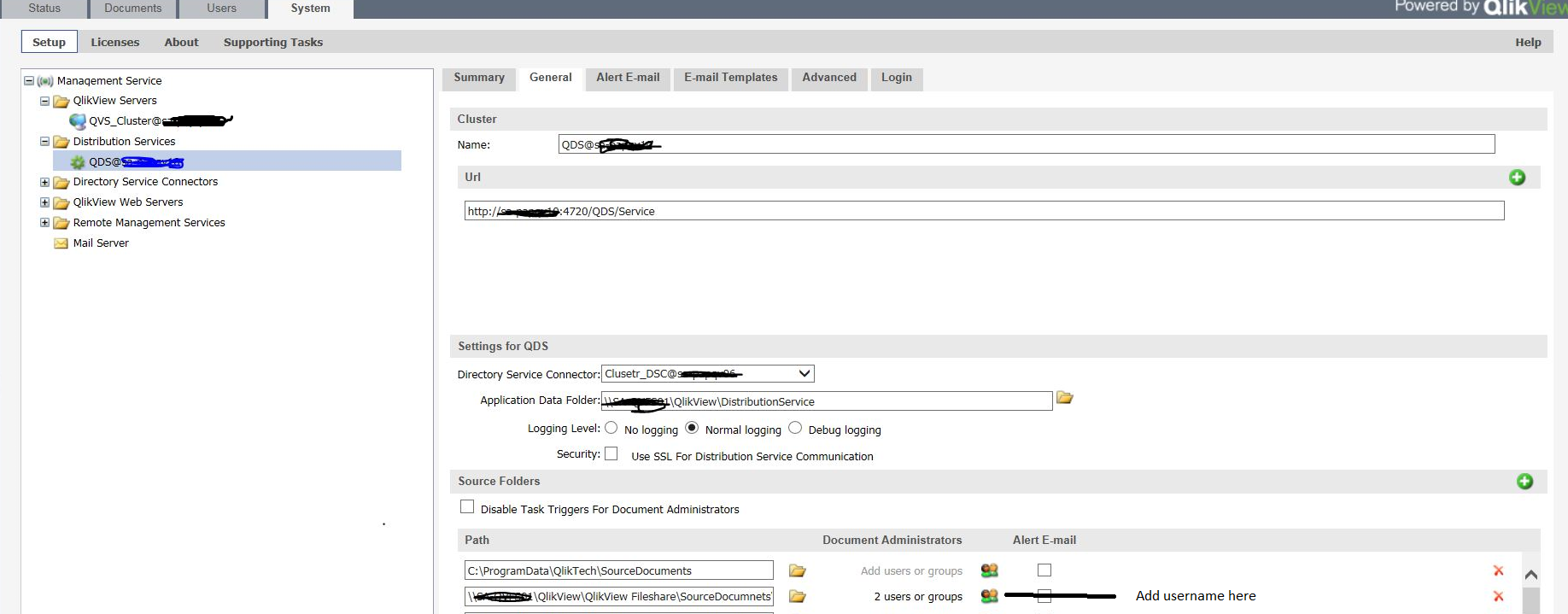Viewport: 1568px width, 614px height.
Task: Click the QlikView Web Servers folder icon
Action: (61, 202)
